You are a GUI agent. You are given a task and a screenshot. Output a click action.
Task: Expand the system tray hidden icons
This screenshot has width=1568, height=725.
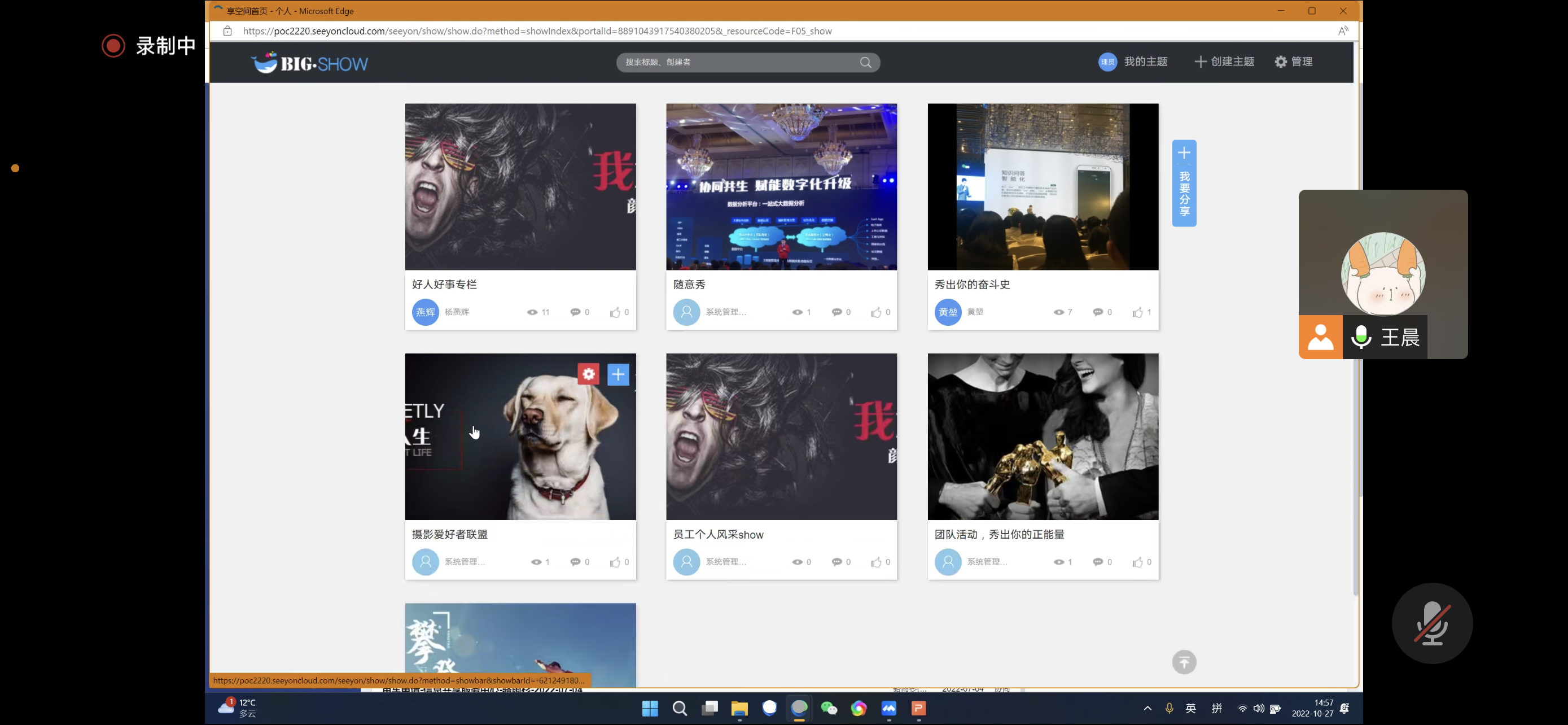coord(1147,708)
